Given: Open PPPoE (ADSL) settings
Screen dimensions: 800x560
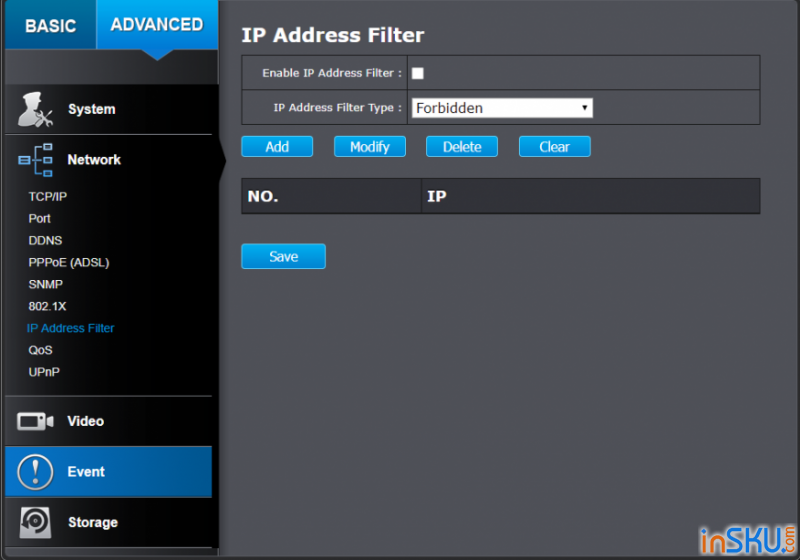Looking at the screenshot, I should click(69, 263).
